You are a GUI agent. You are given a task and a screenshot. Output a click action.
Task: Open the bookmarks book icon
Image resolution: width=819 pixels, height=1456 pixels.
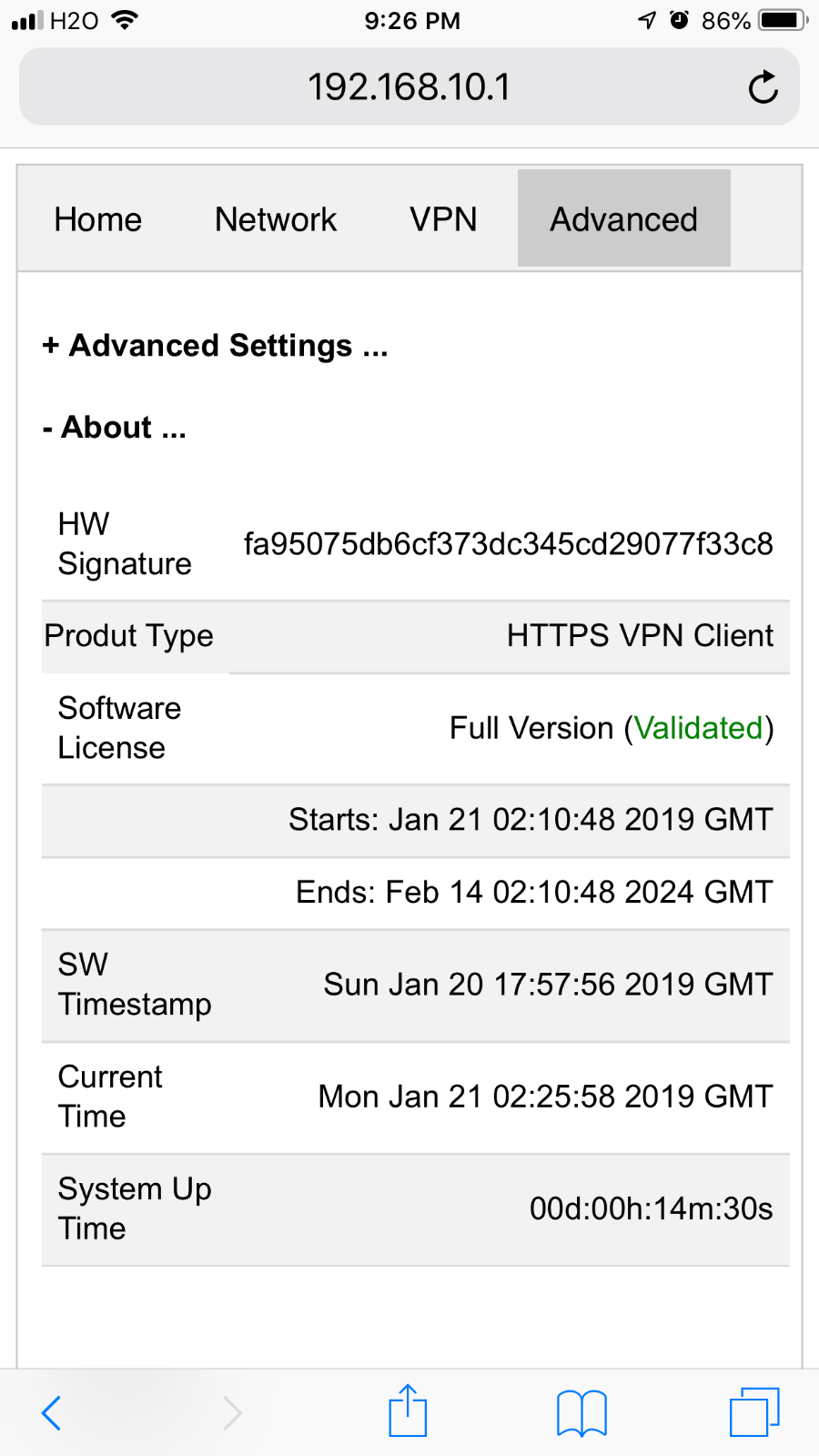[581, 1413]
